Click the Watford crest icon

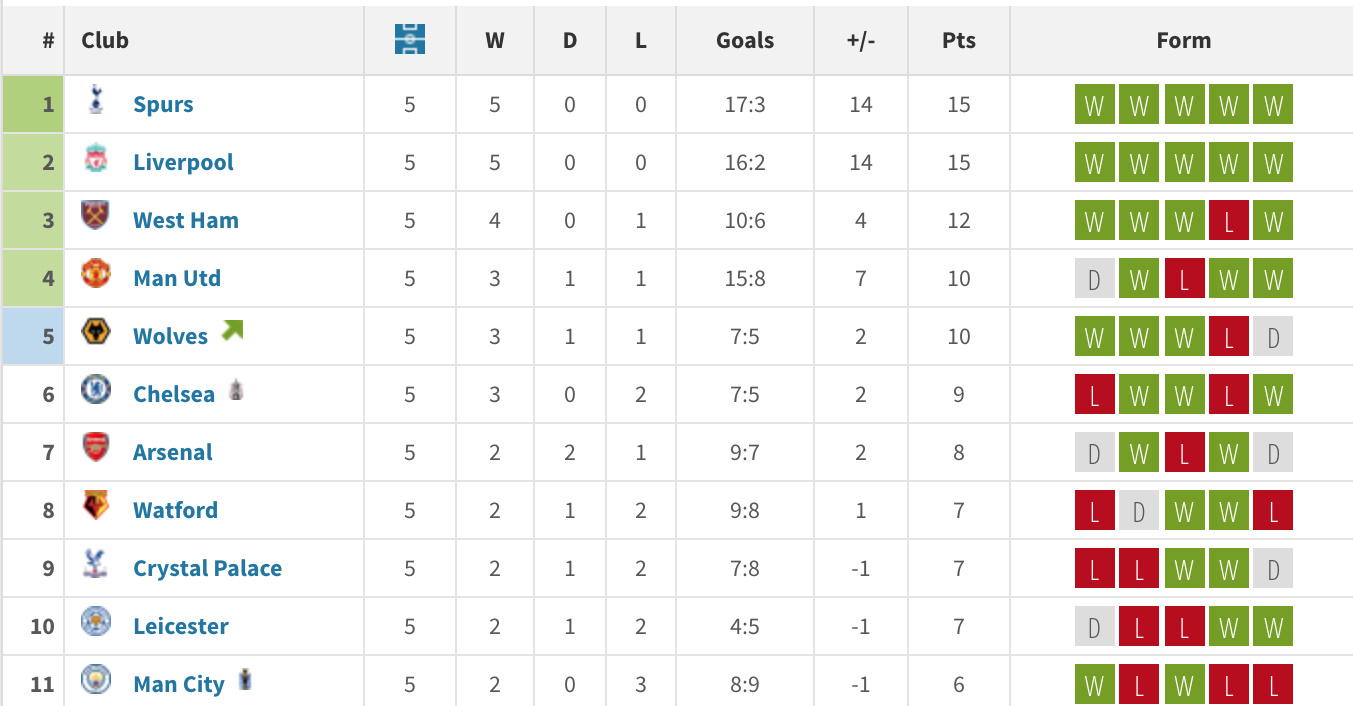(x=96, y=506)
